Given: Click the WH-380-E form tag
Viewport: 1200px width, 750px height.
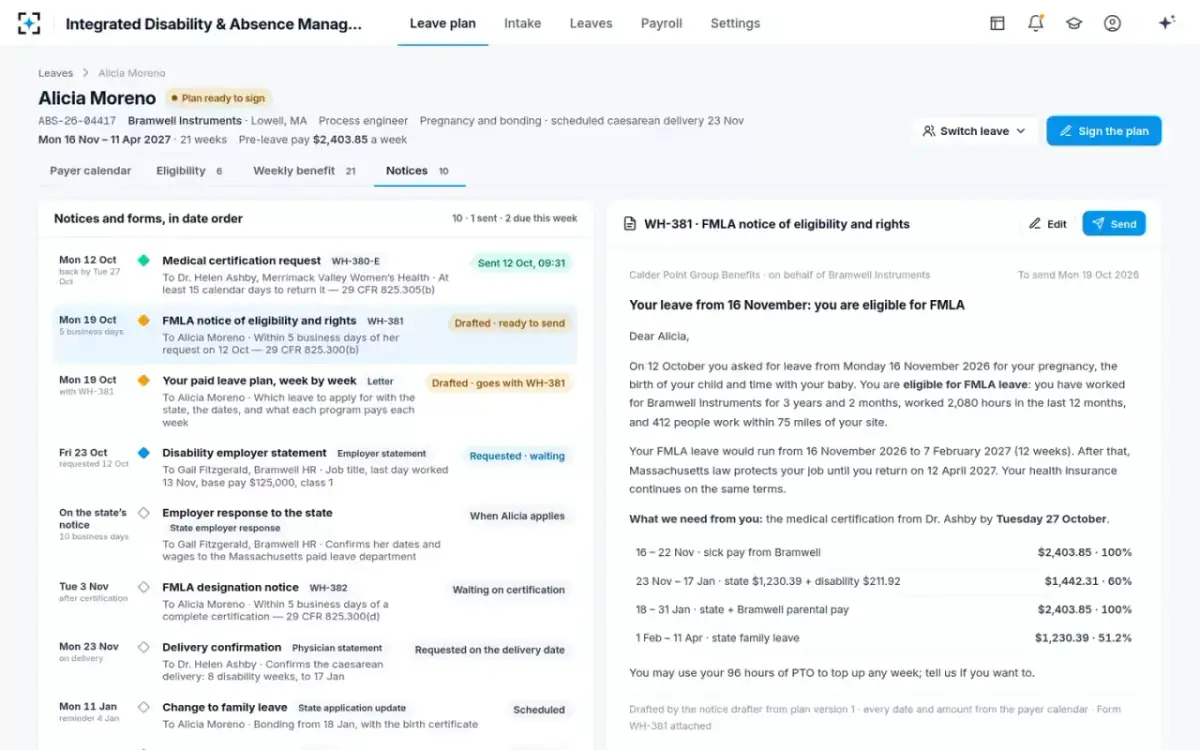Looking at the screenshot, I should coord(356,261).
